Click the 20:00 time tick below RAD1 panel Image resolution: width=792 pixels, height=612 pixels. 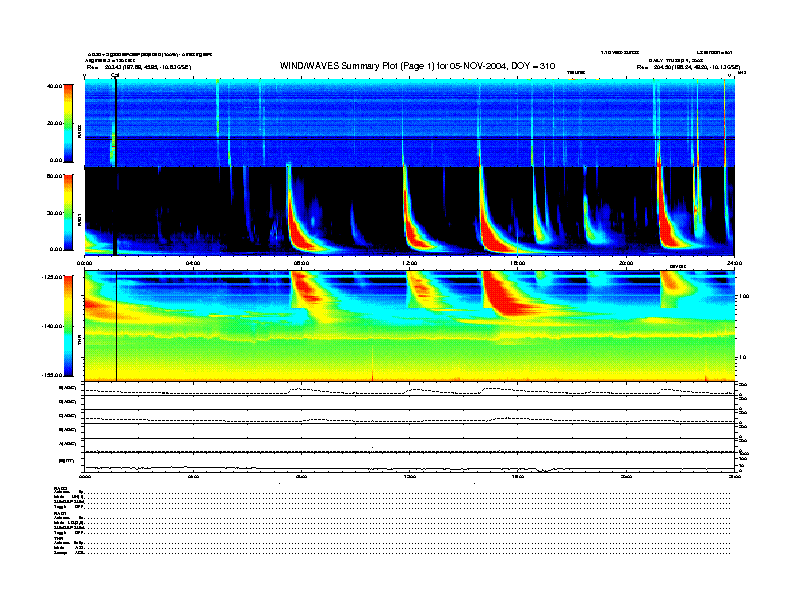625,262
